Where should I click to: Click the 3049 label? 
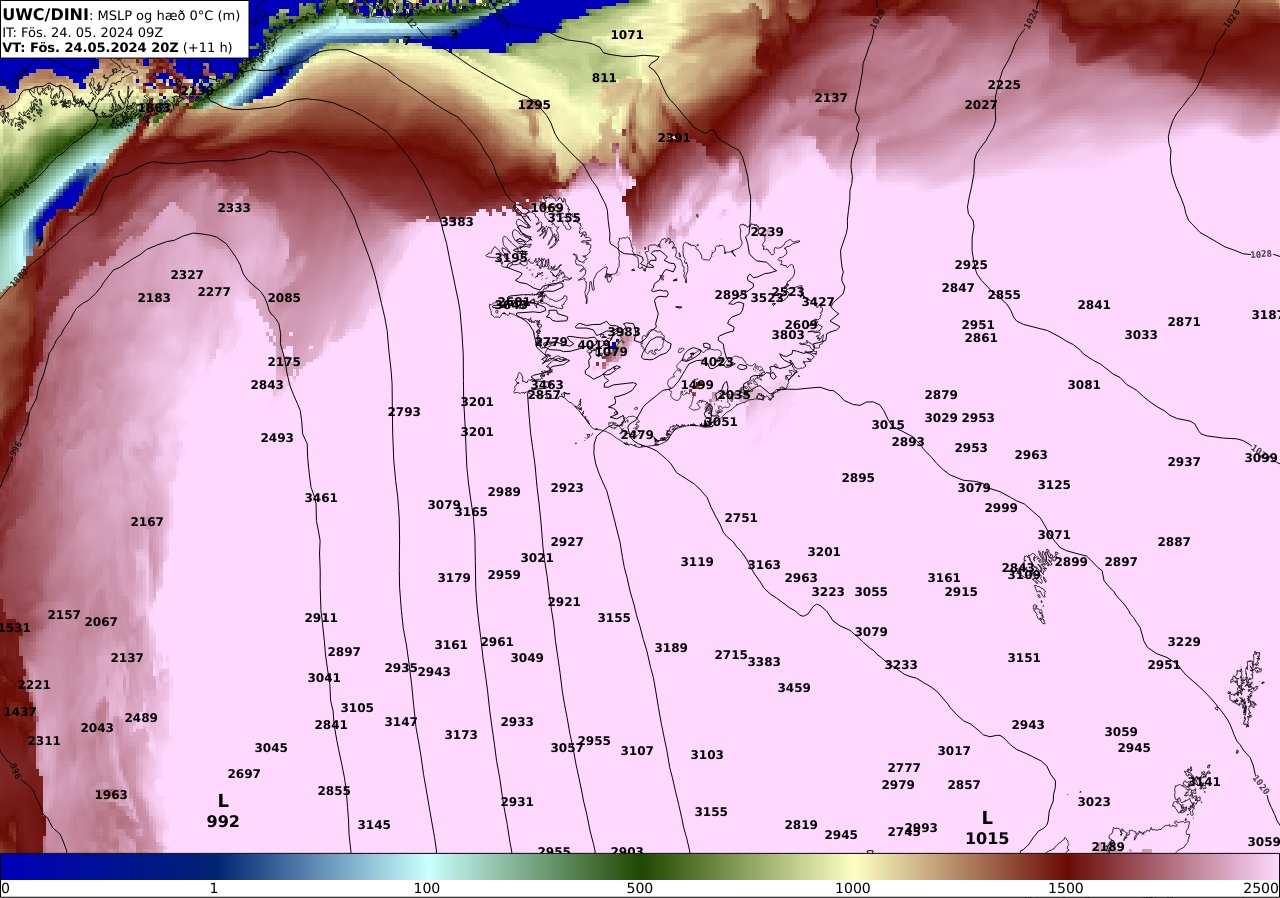(x=527, y=658)
